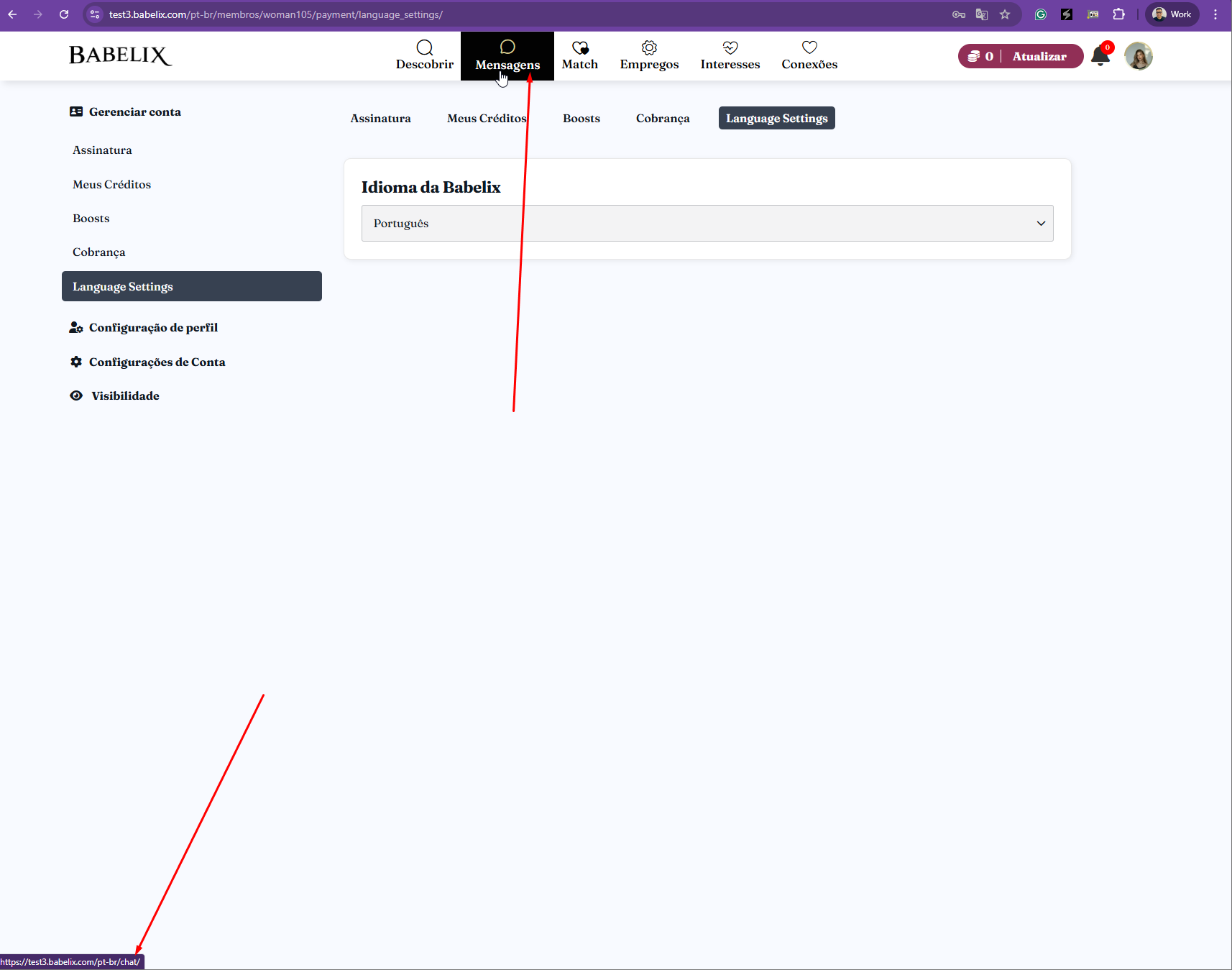The height and width of the screenshot is (970, 1232).
Task: Open the Mensagens chat page
Action: pos(507,56)
